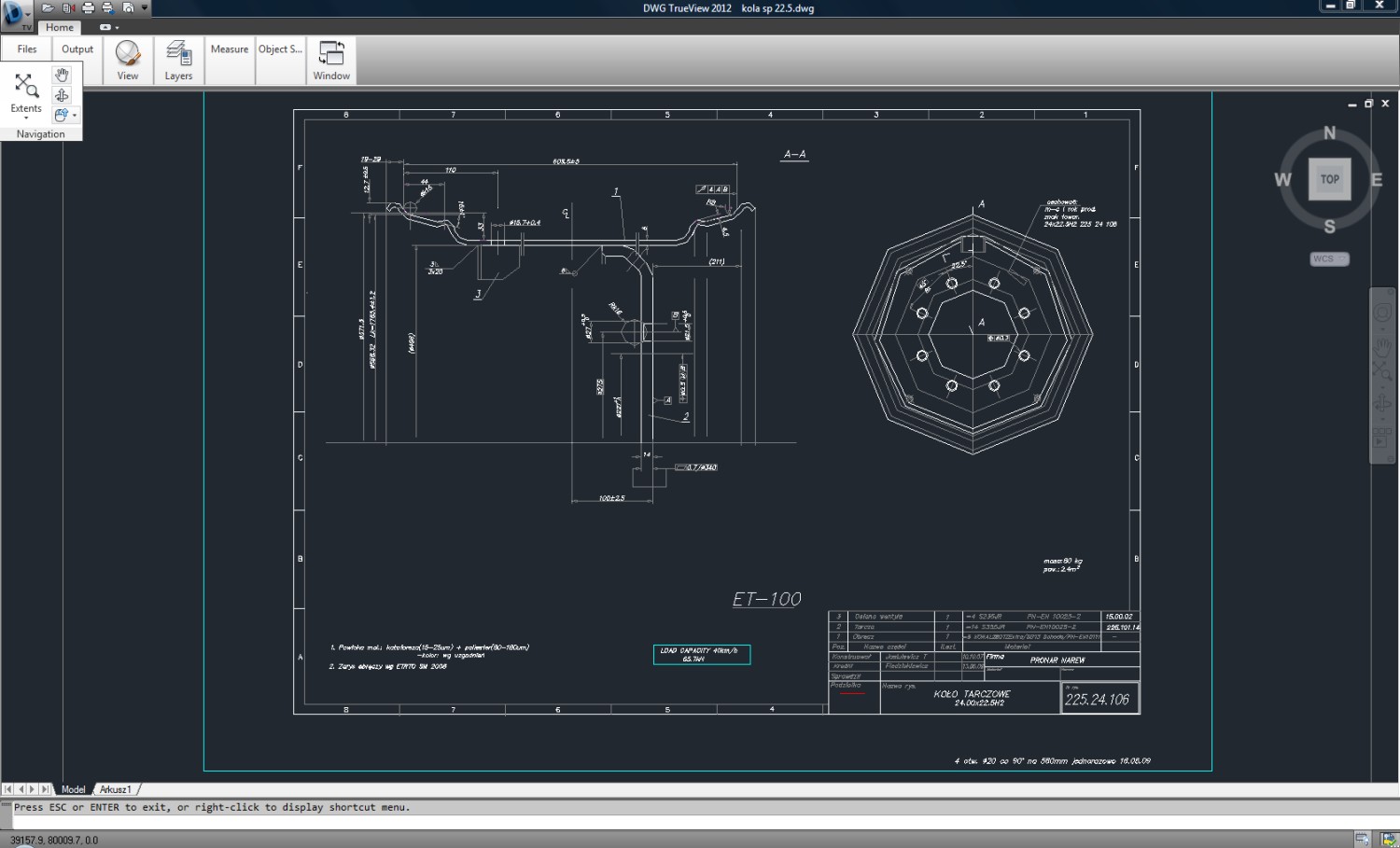Open the DWG TrueView application menu button
Screen dimensions: 1400x848
tap(16, 16)
